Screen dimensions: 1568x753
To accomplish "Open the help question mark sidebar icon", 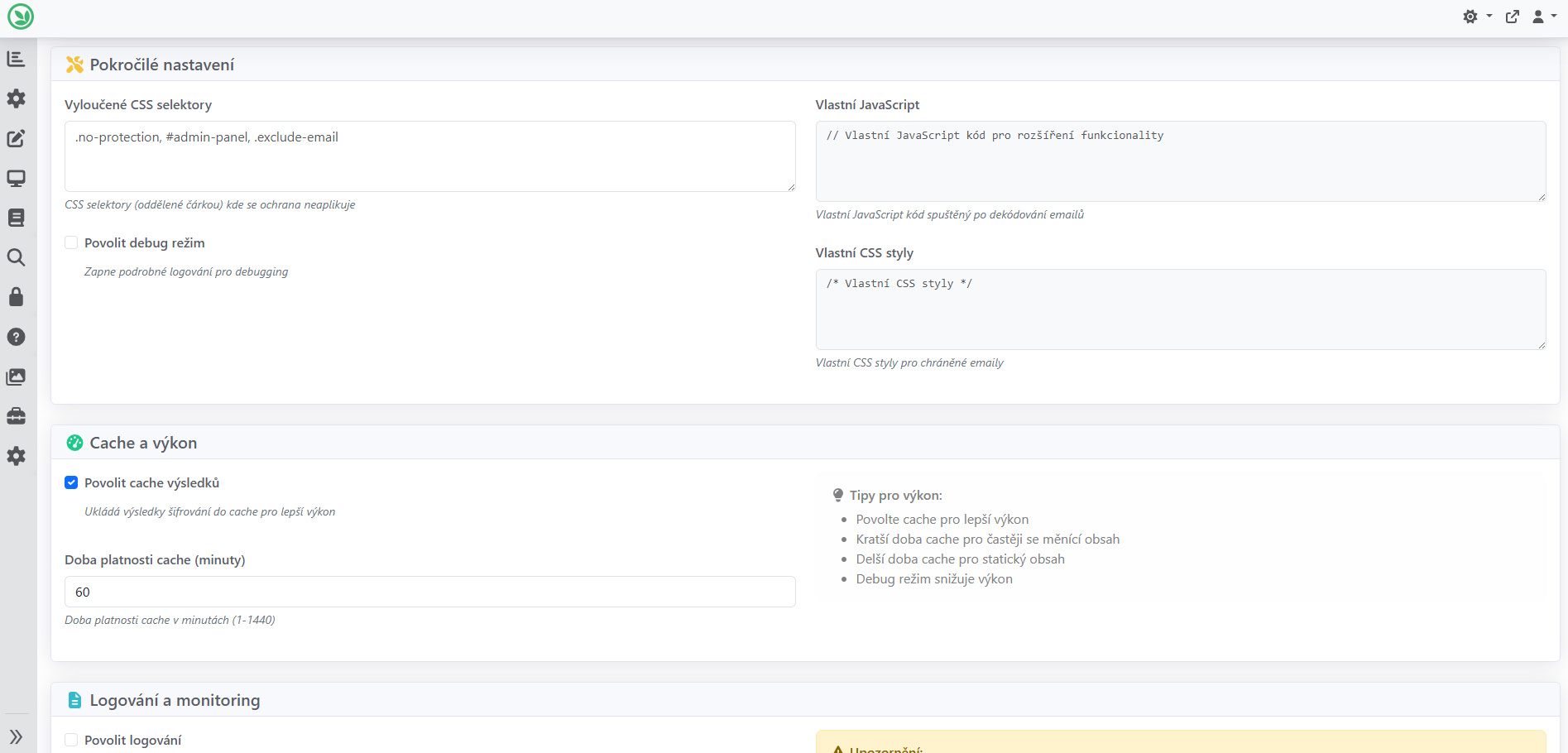I will pos(16,337).
